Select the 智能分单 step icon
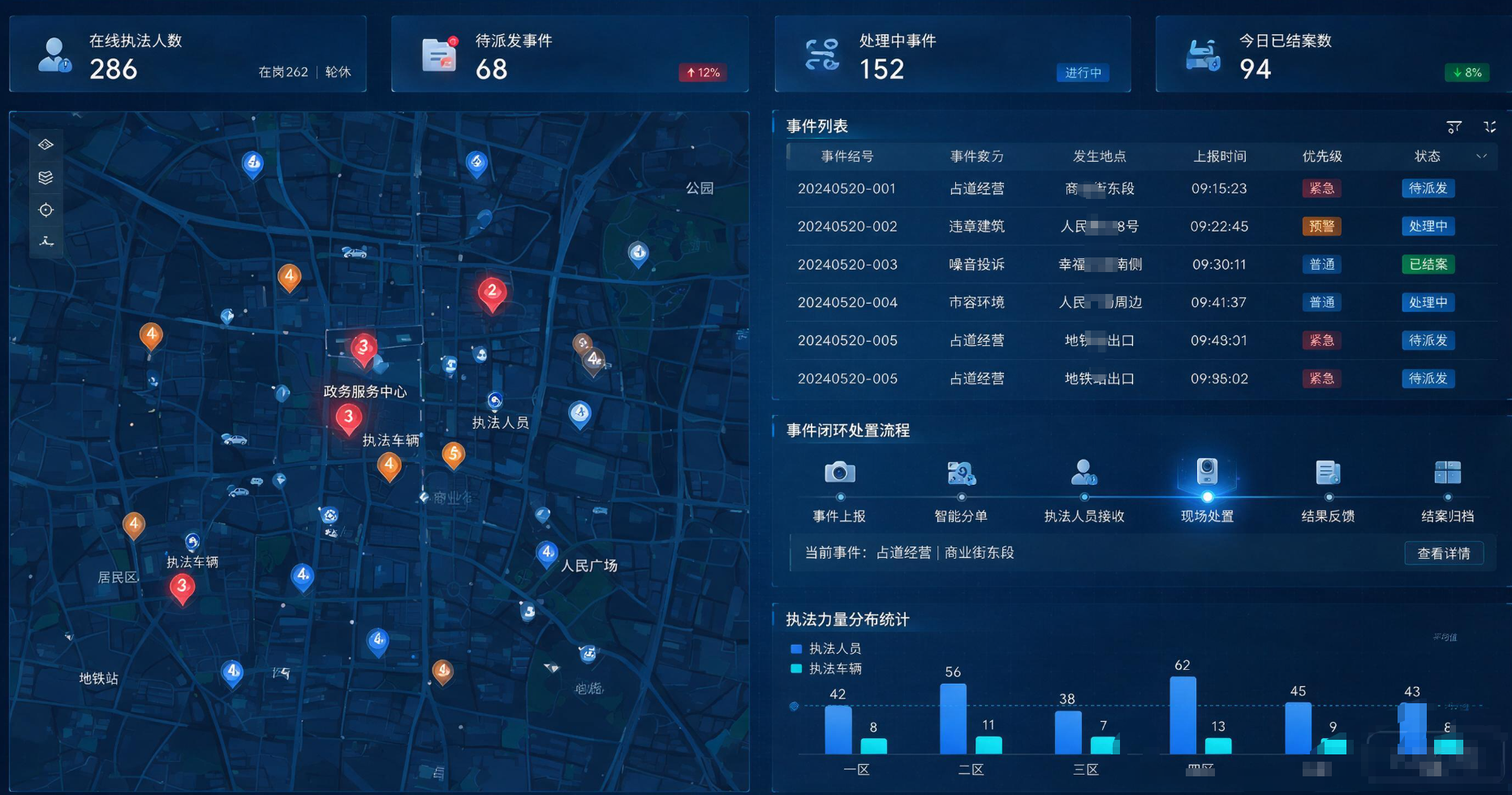Viewport: 1512px width, 795px height. click(961, 472)
